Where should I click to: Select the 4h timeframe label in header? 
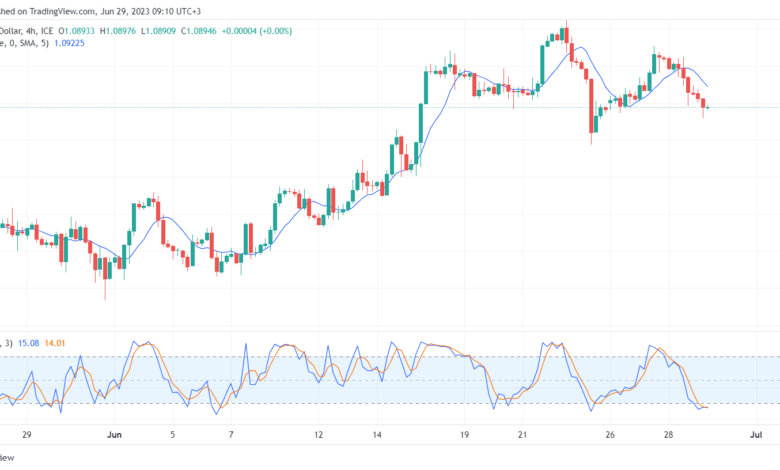point(31,31)
